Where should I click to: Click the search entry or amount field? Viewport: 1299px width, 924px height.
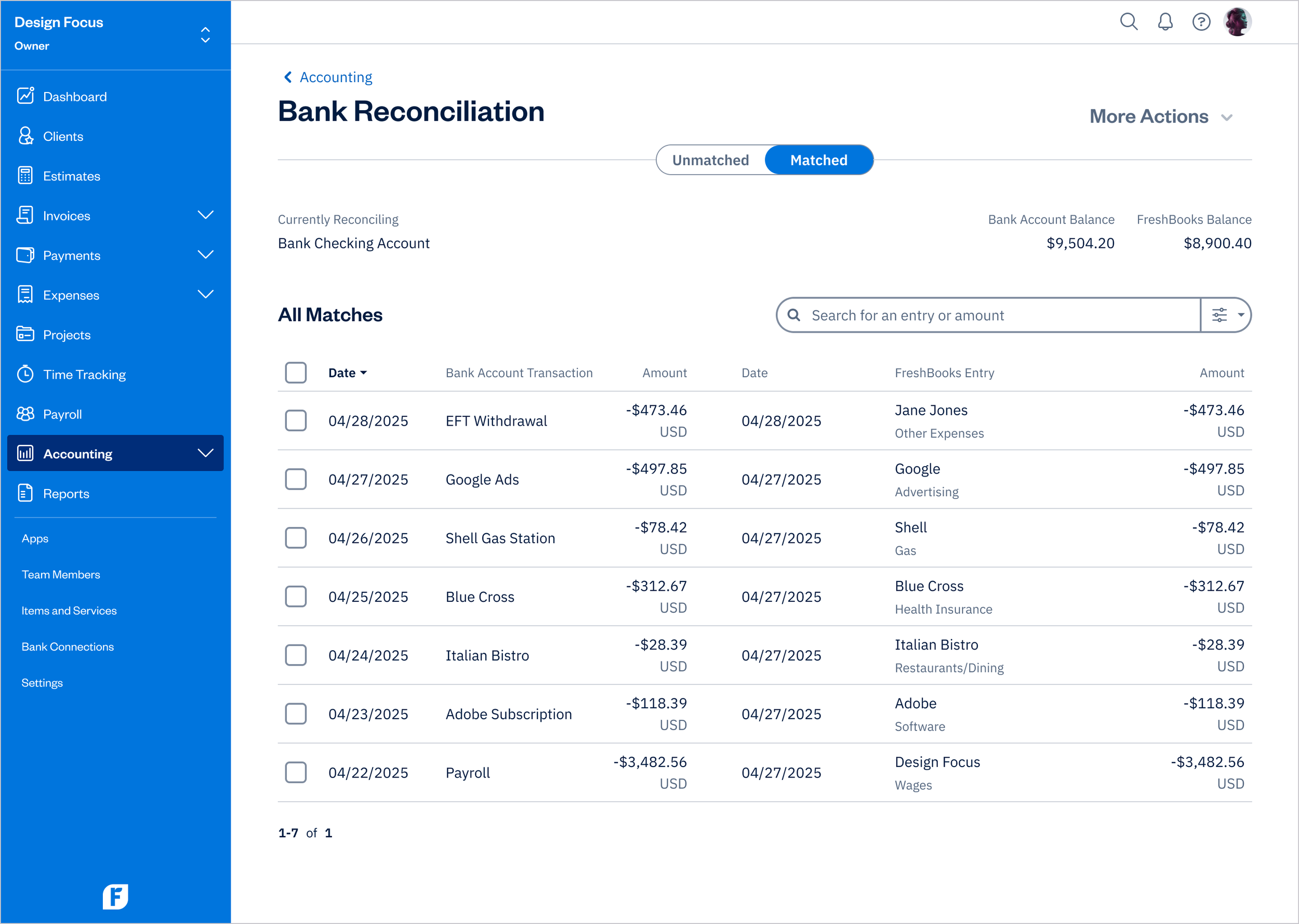coord(967,314)
